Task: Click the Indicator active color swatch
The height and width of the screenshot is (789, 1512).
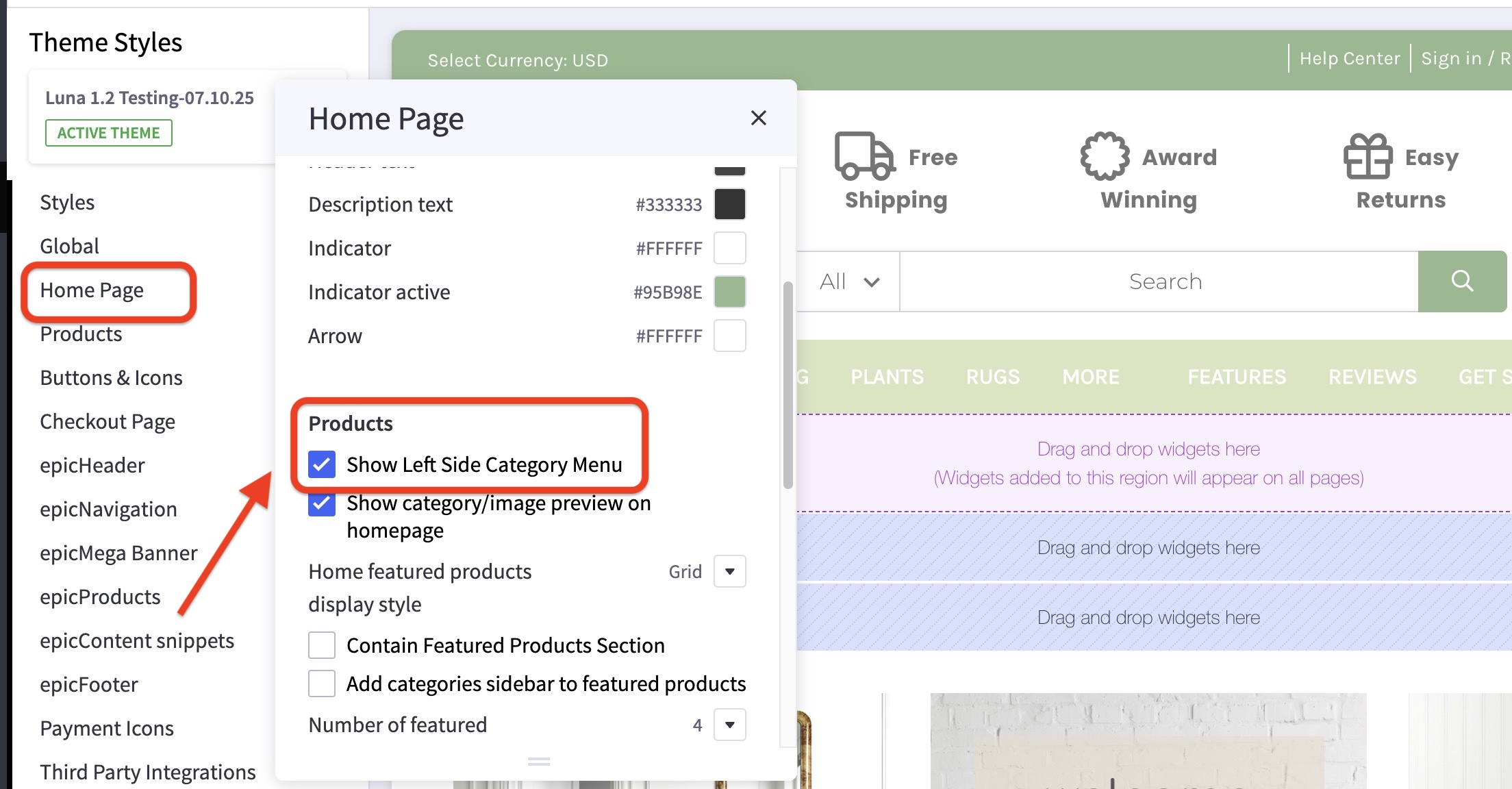Action: pyautogui.click(x=730, y=291)
